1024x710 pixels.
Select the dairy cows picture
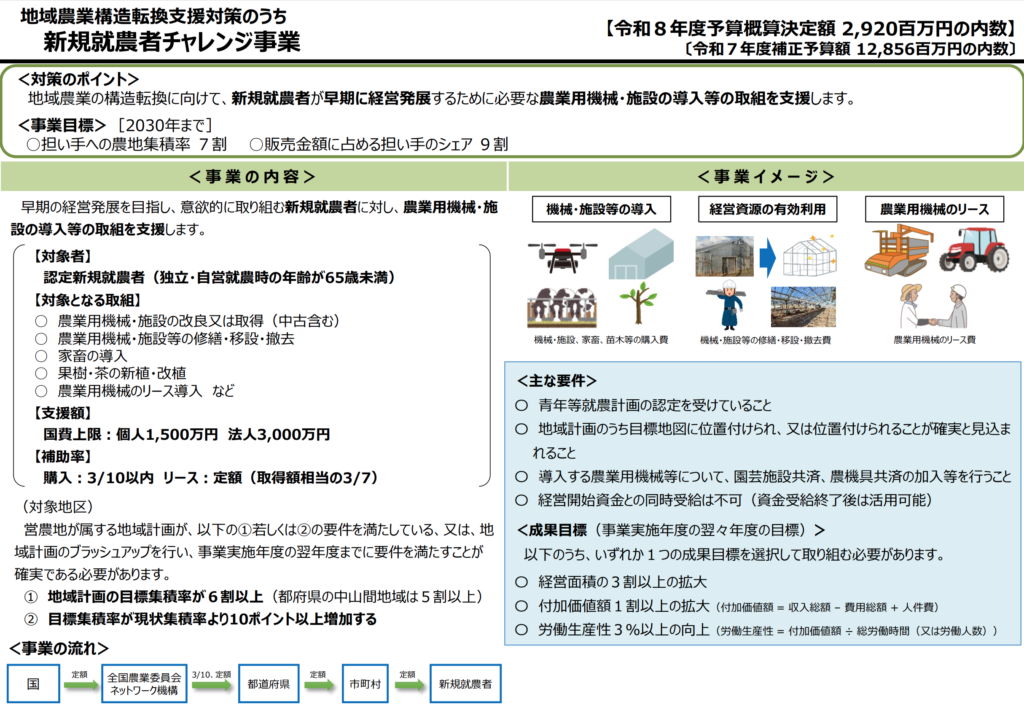[562, 306]
